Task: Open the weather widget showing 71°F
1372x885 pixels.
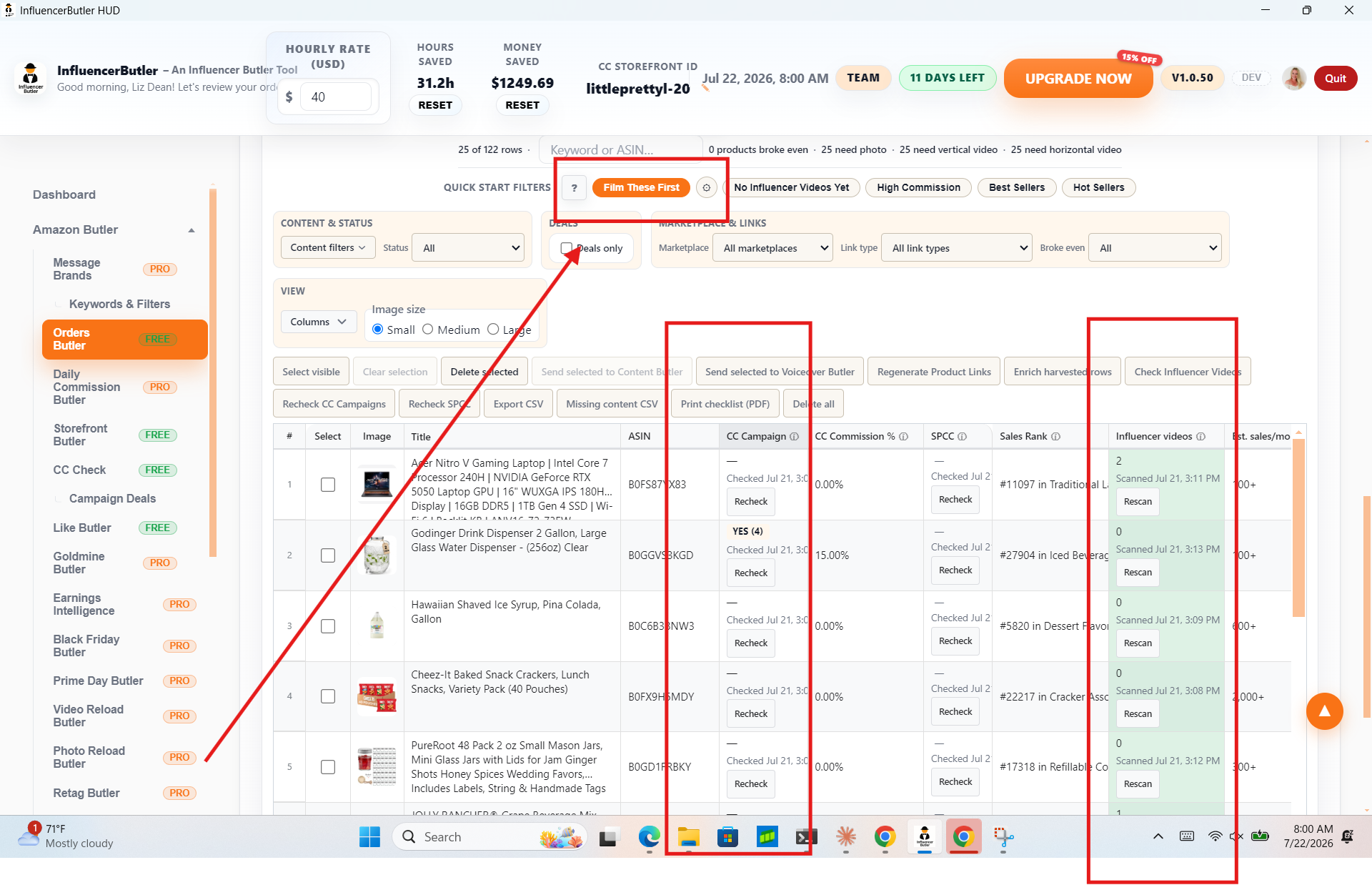Action: pos(66,836)
